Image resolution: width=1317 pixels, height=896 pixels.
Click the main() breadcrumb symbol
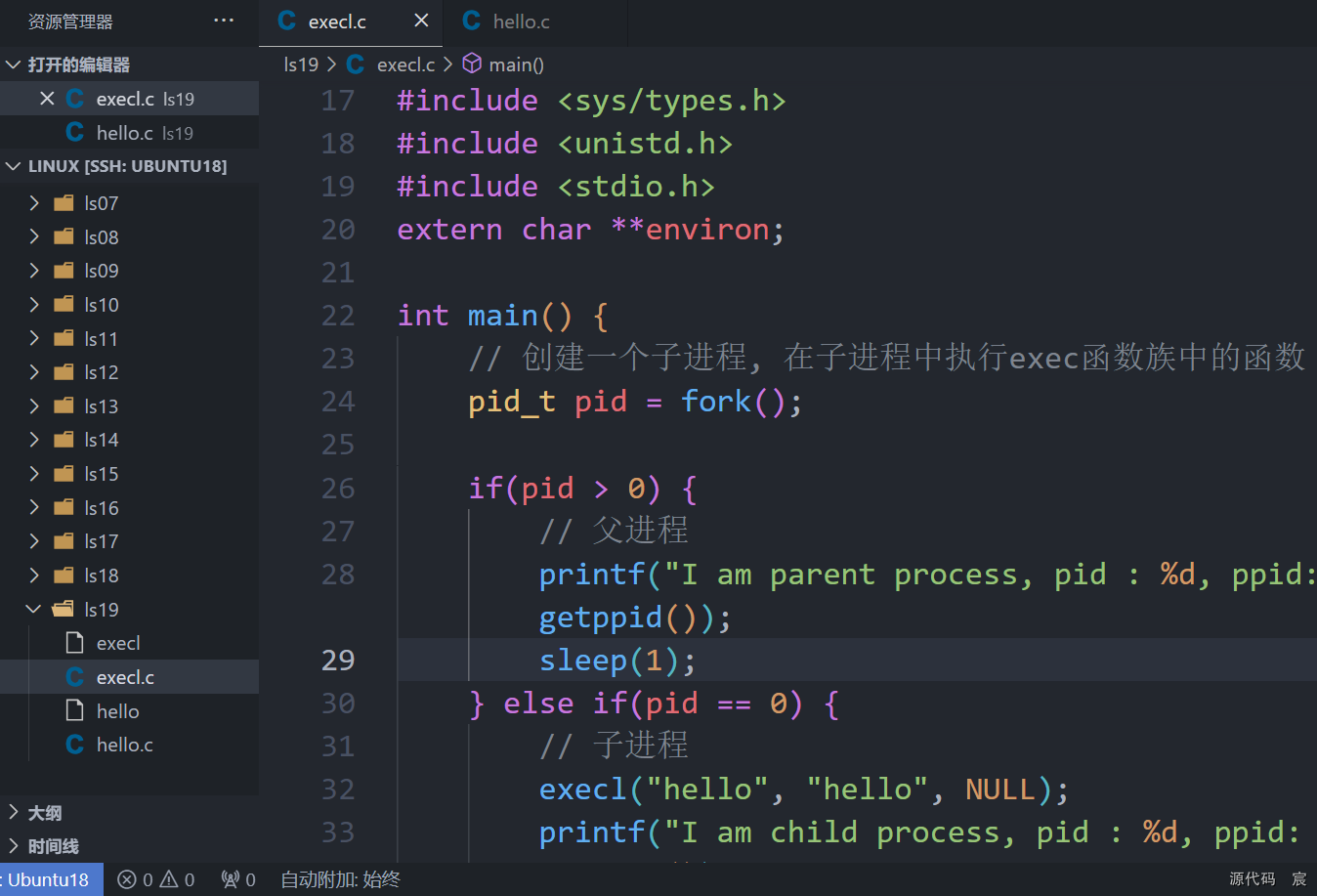[x=516, y=64]
